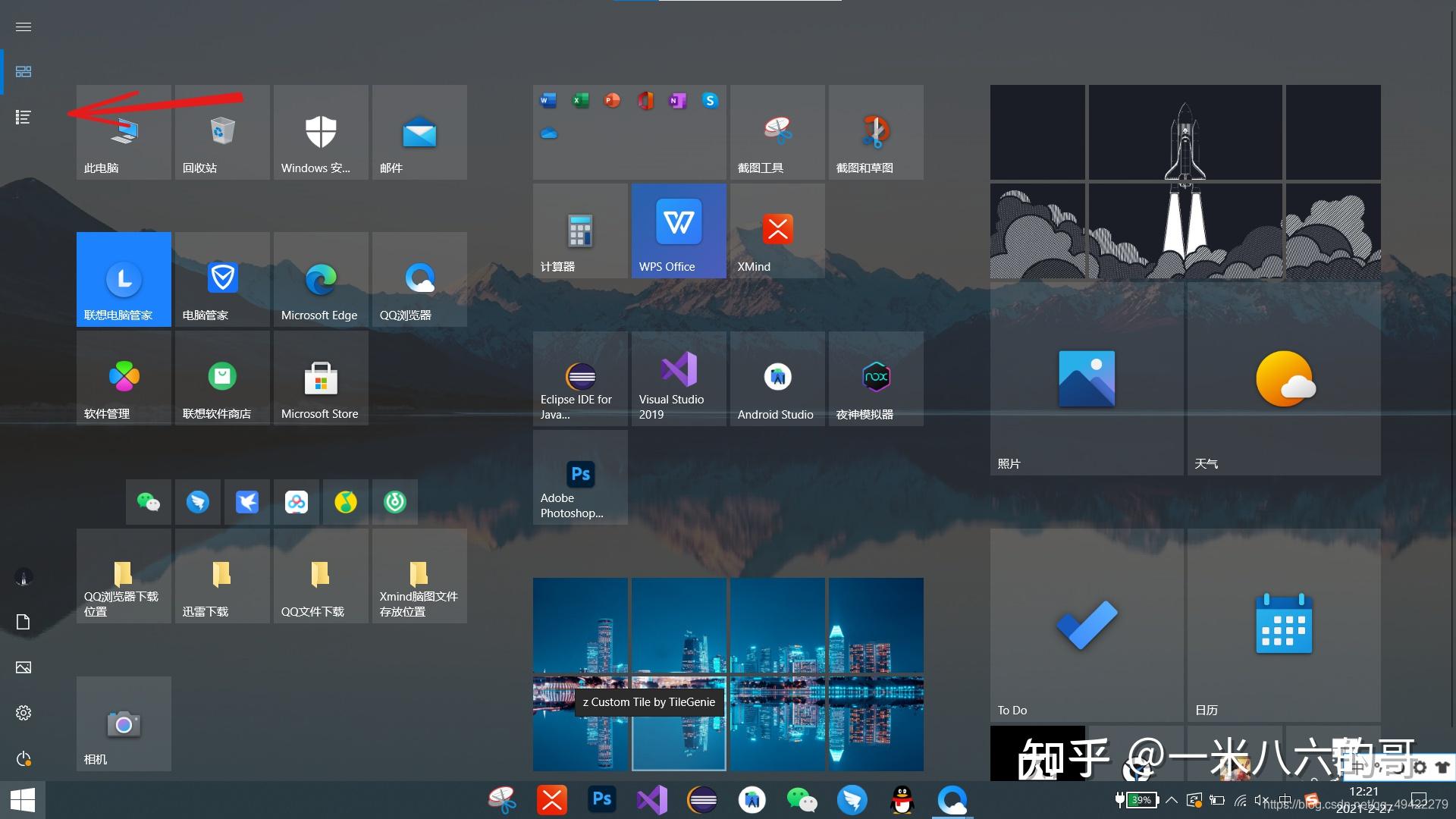
Task: Click the clock in the taskbar
Action: click(1363, 799)
